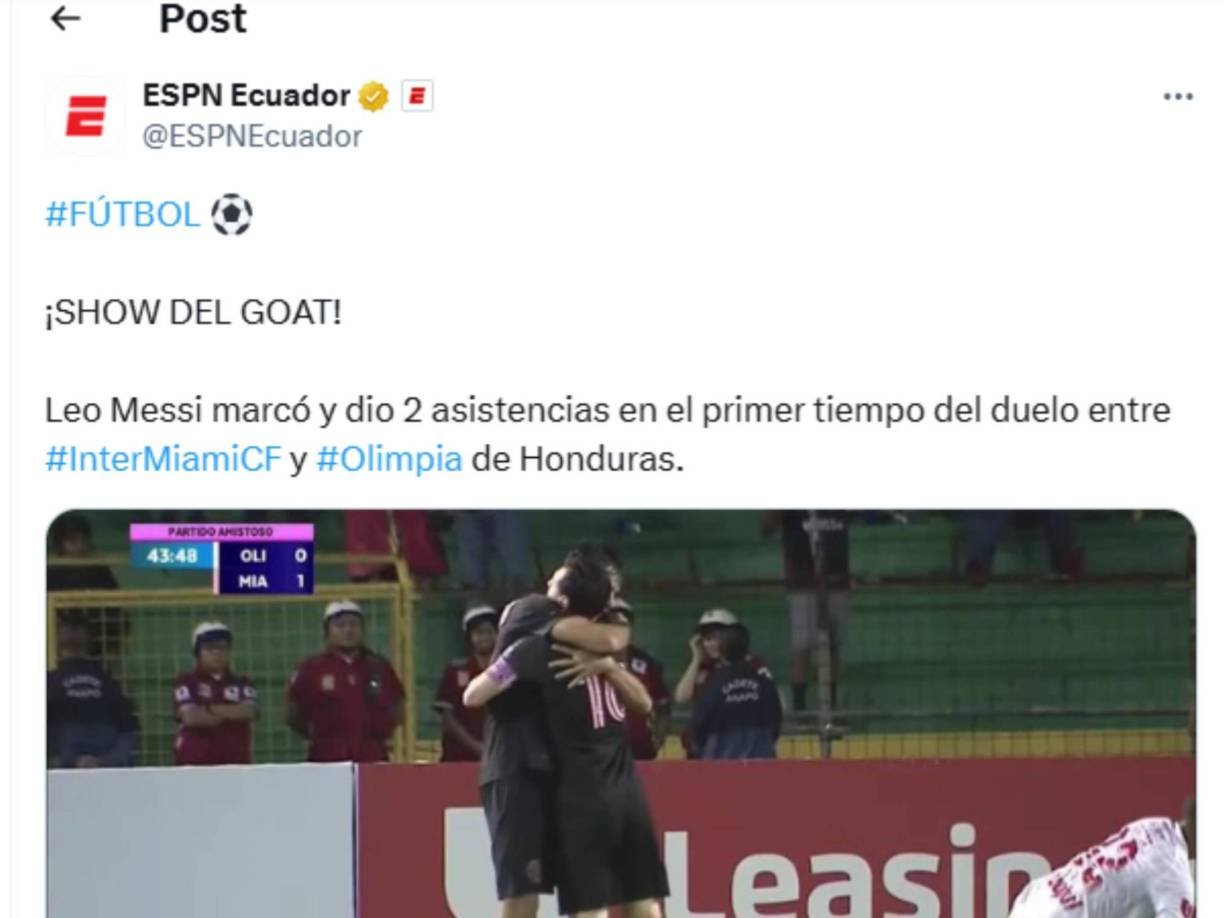Viewport: 1224px width, 918px height.
Task: Open the @ESPNEcuador handle link
Action: click(x=252, y=136)
